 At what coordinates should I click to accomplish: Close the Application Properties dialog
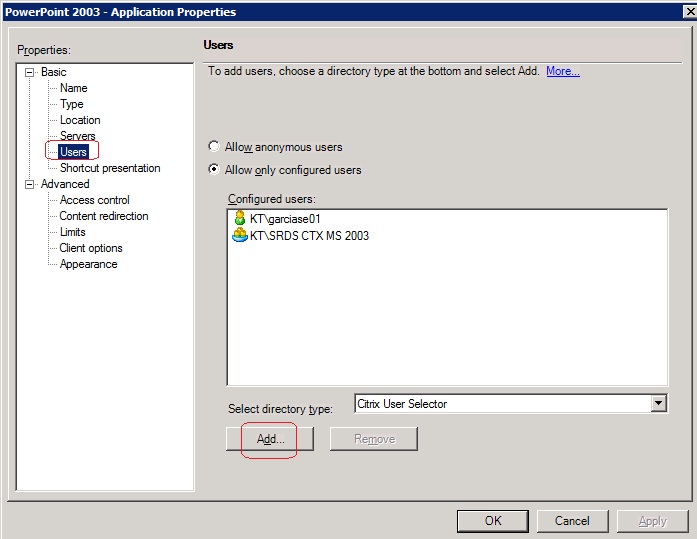point(689,12)
